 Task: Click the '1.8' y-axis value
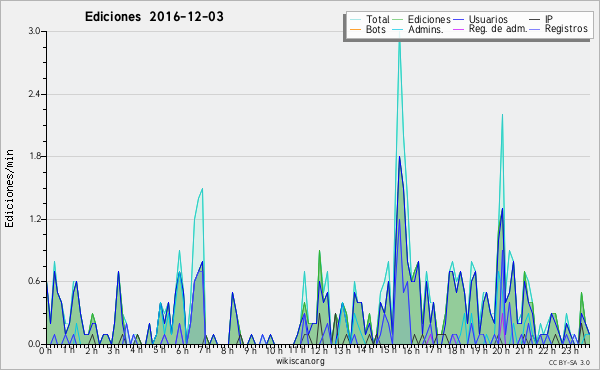click(x=34, y=156)
